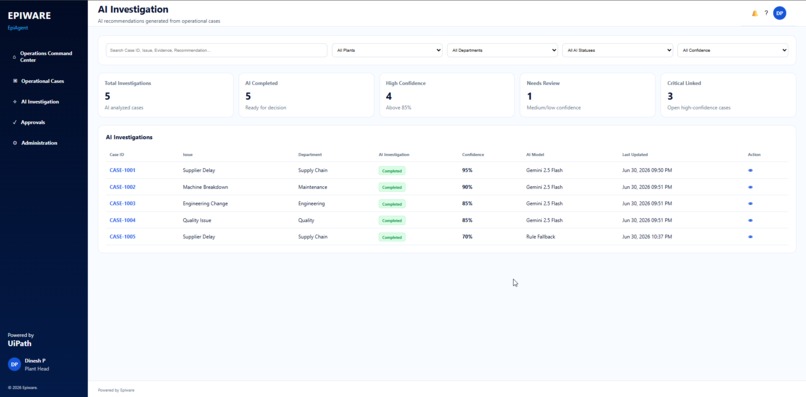Open the CASE-1002 link
Screen dimensions: 806x397
[122, 187]
